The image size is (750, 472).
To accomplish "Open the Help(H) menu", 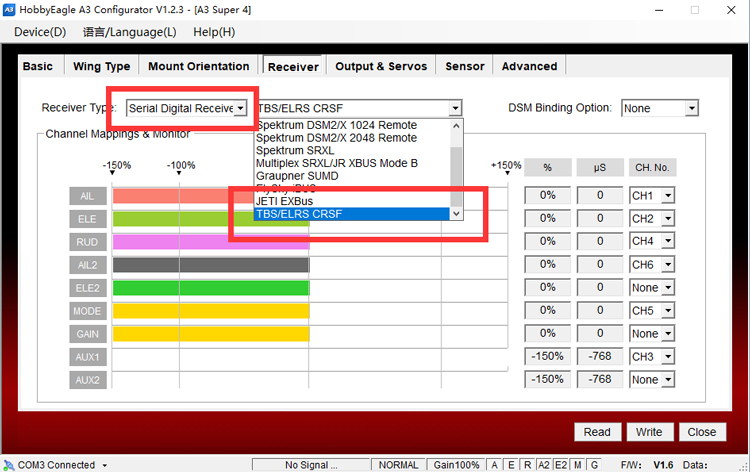I will point(214,32).
